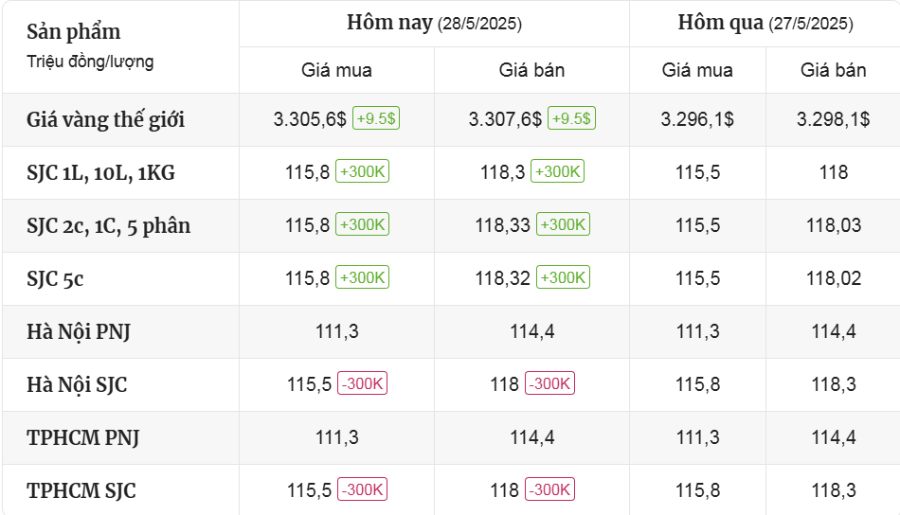900x515 pixels.
Task: Click the Giá mua subheader under Hôm nay
Action: click(337, 70)
